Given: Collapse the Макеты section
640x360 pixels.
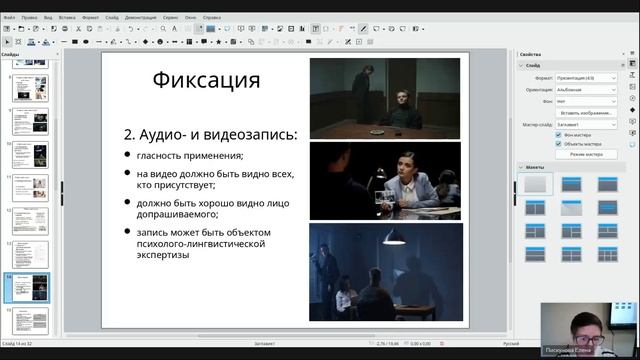Looking at the screenshot, I should click(521, 167).
